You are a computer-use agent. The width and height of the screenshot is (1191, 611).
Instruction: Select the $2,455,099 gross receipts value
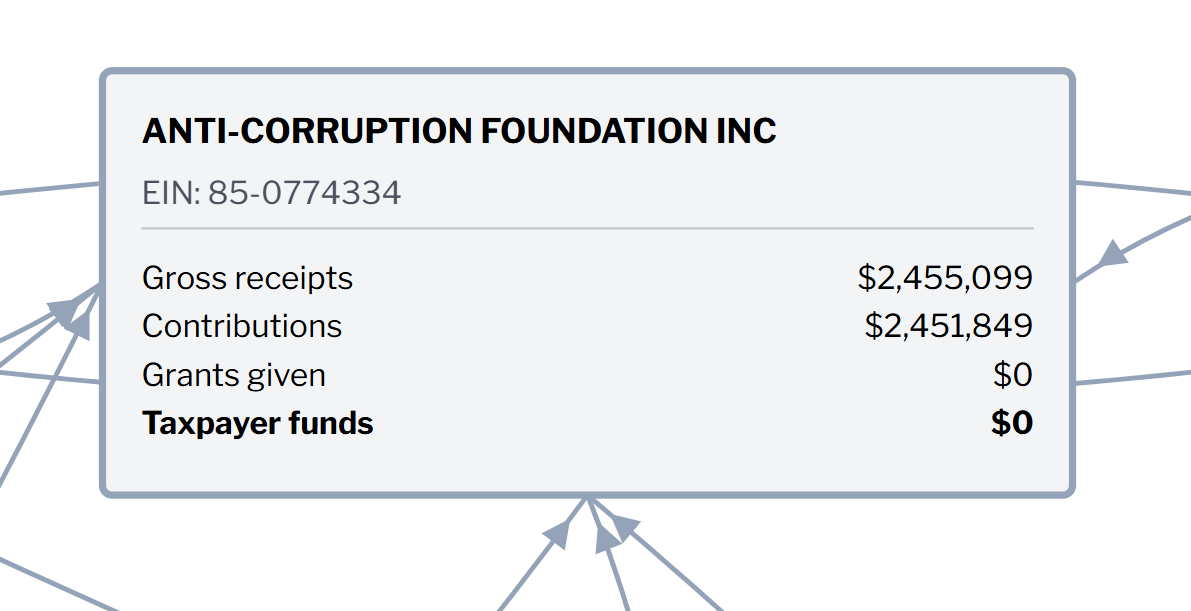pyautogui.click(x=945, y=277)
